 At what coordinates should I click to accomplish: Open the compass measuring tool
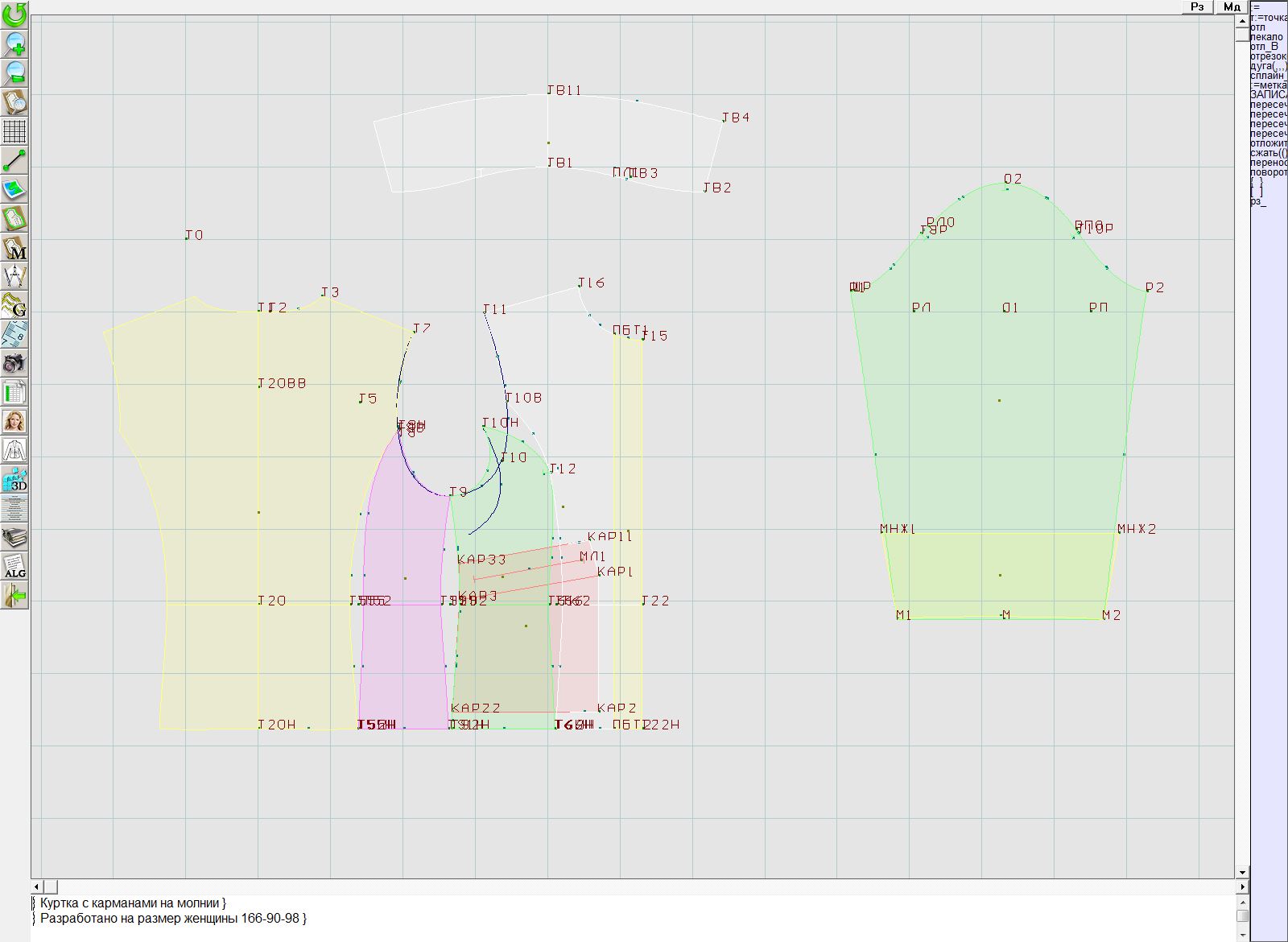[x=14, y=276]
